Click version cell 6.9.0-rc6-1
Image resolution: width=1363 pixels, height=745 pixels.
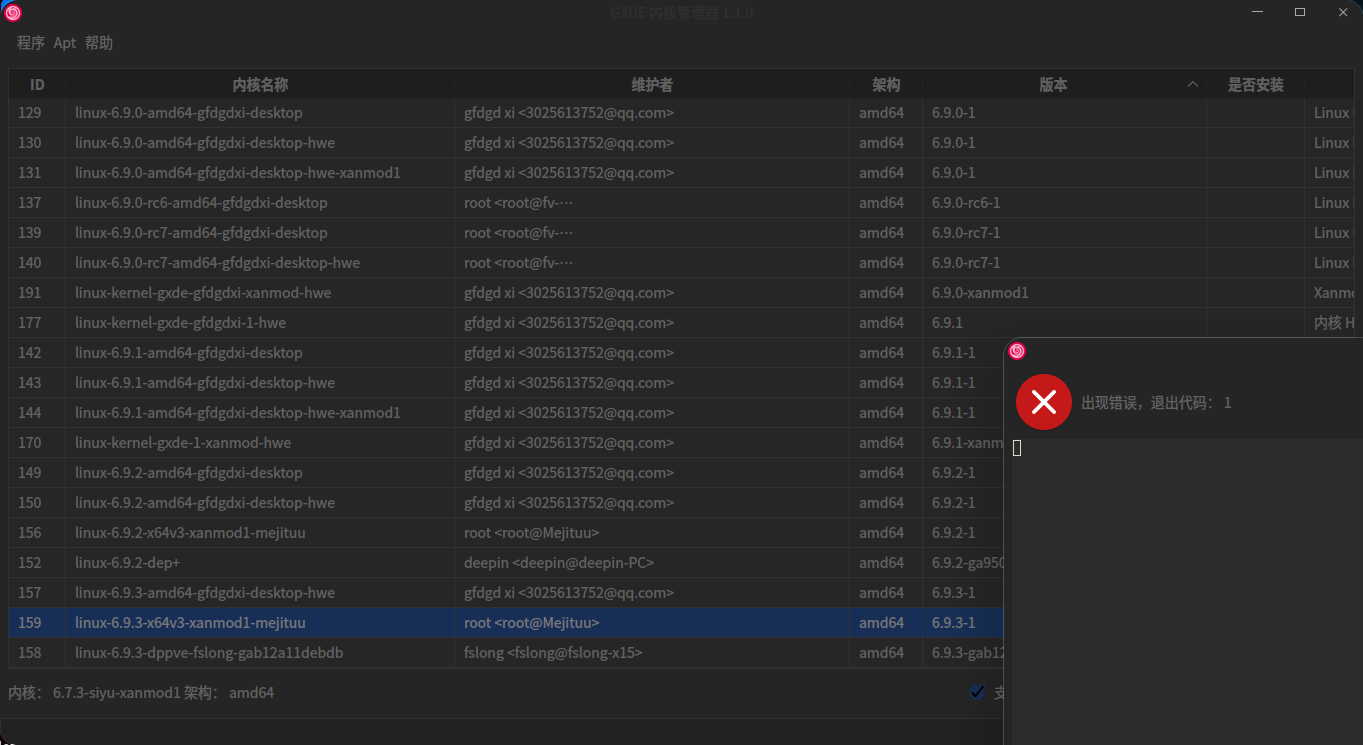[966, 203]
